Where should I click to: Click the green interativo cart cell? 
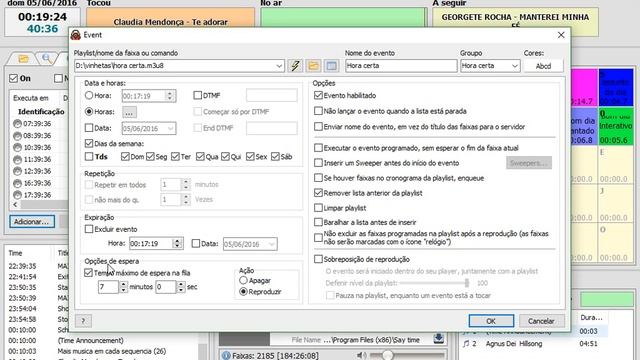pos(616,127)
